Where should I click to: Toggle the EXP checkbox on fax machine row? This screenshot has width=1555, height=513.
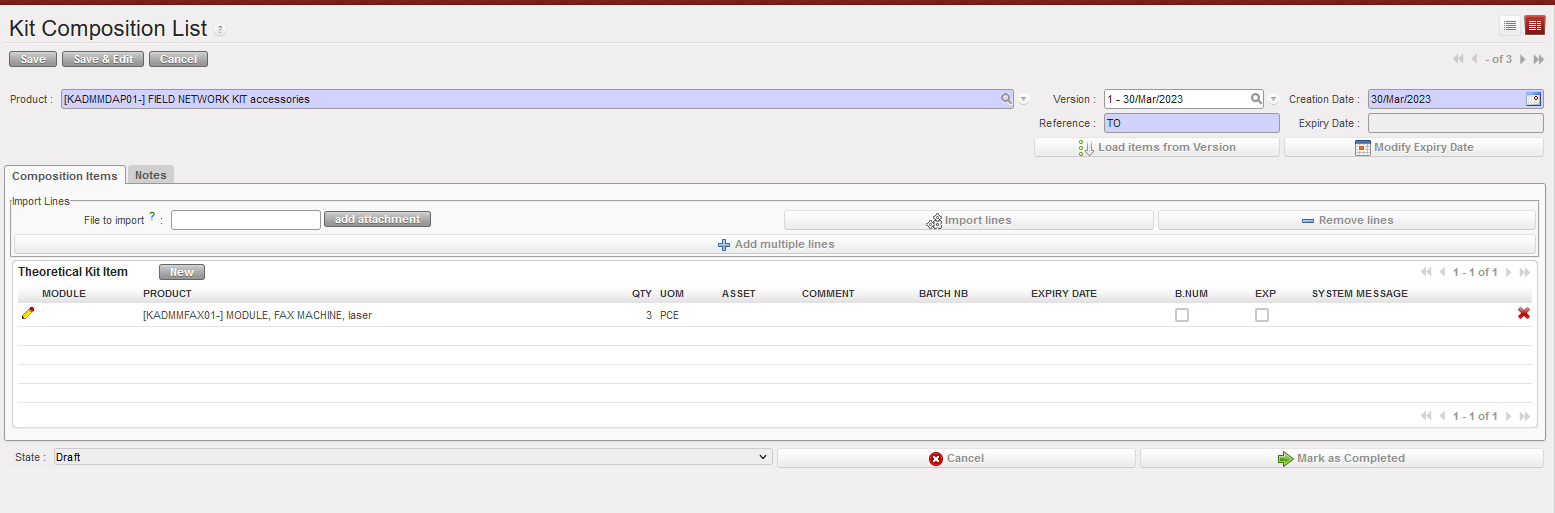1261,315
